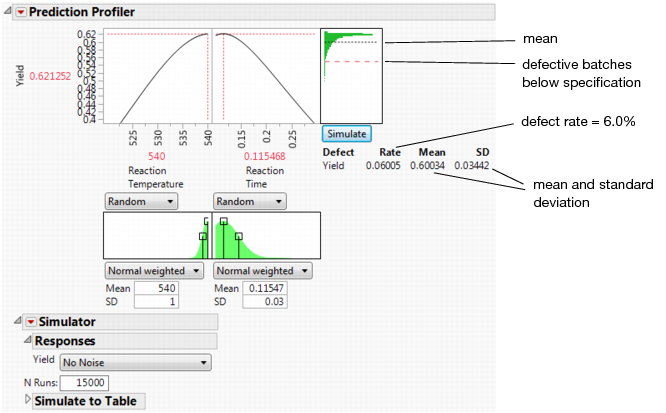Open the Yield No Noise dropdown

(135, 362)
